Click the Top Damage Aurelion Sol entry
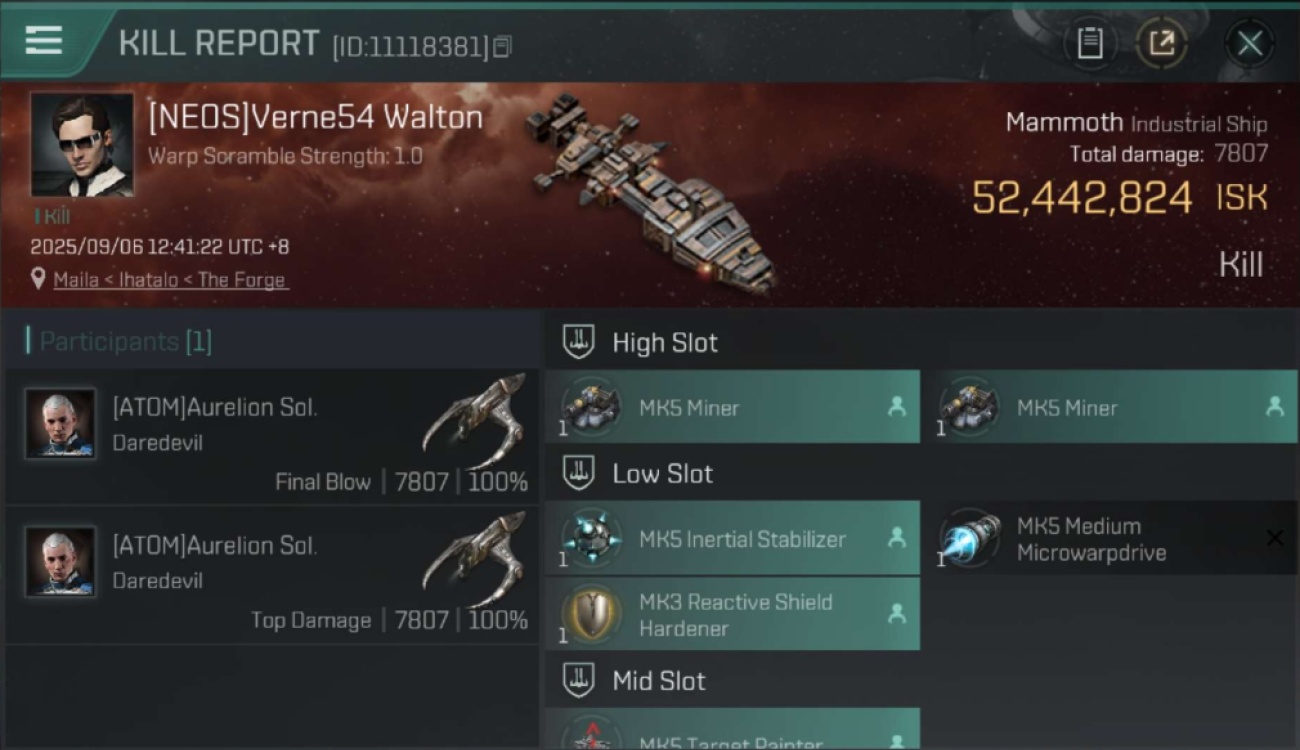 (271, 575)
